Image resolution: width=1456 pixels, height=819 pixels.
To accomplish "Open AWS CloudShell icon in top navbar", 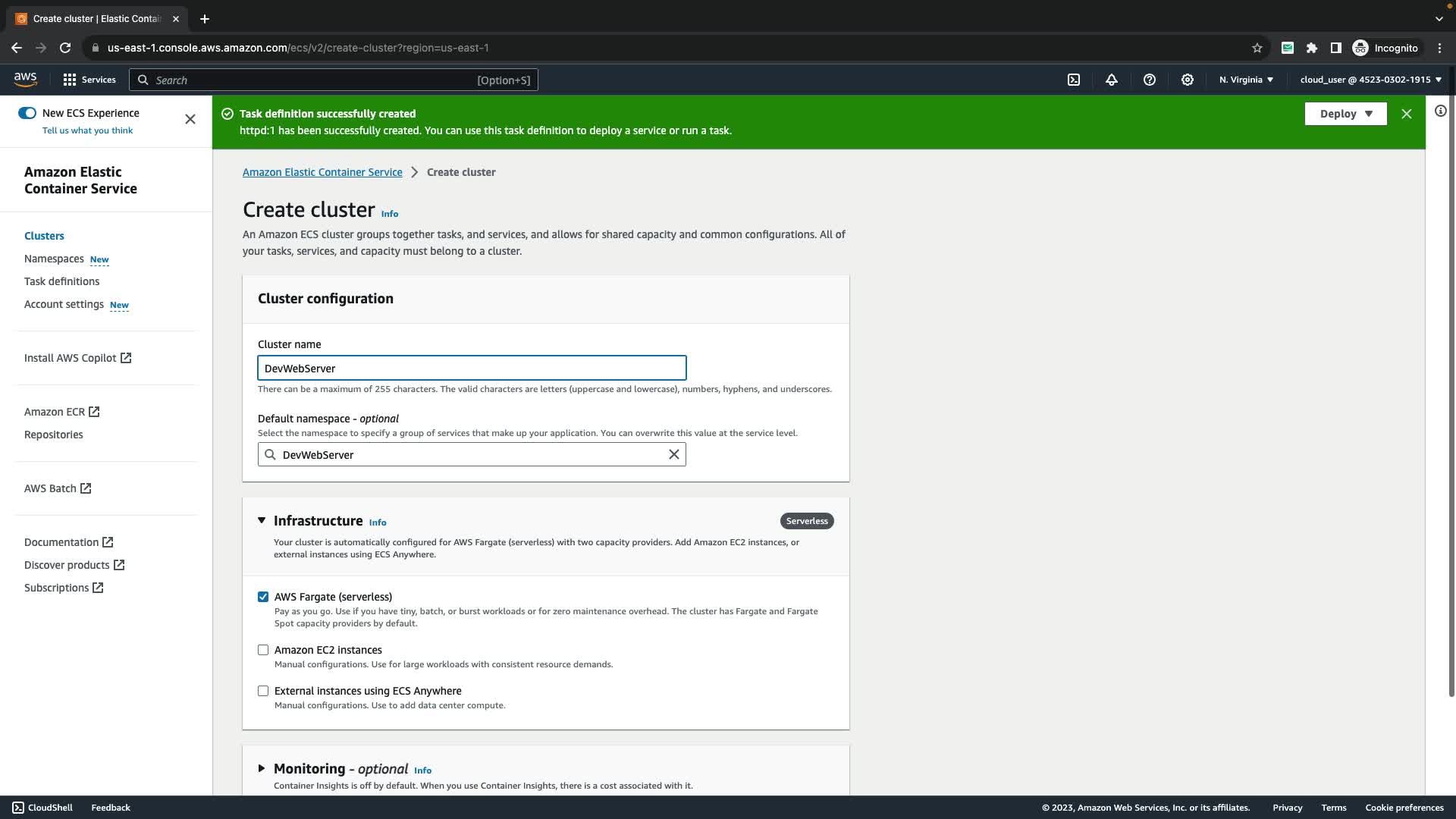I will coord(1074,80).
